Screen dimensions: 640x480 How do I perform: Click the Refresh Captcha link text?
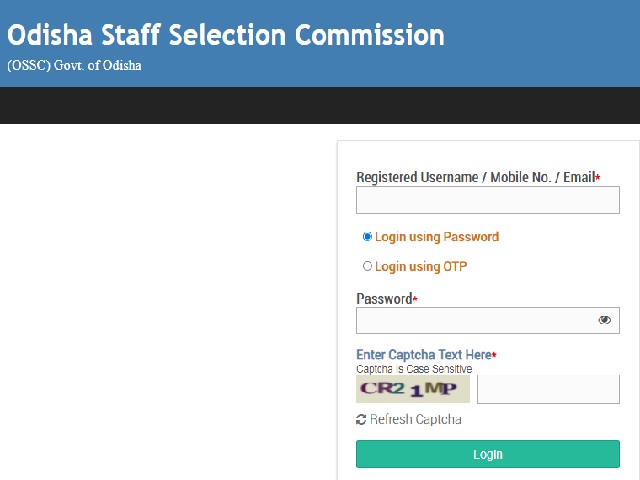click(x=416, y=420)
